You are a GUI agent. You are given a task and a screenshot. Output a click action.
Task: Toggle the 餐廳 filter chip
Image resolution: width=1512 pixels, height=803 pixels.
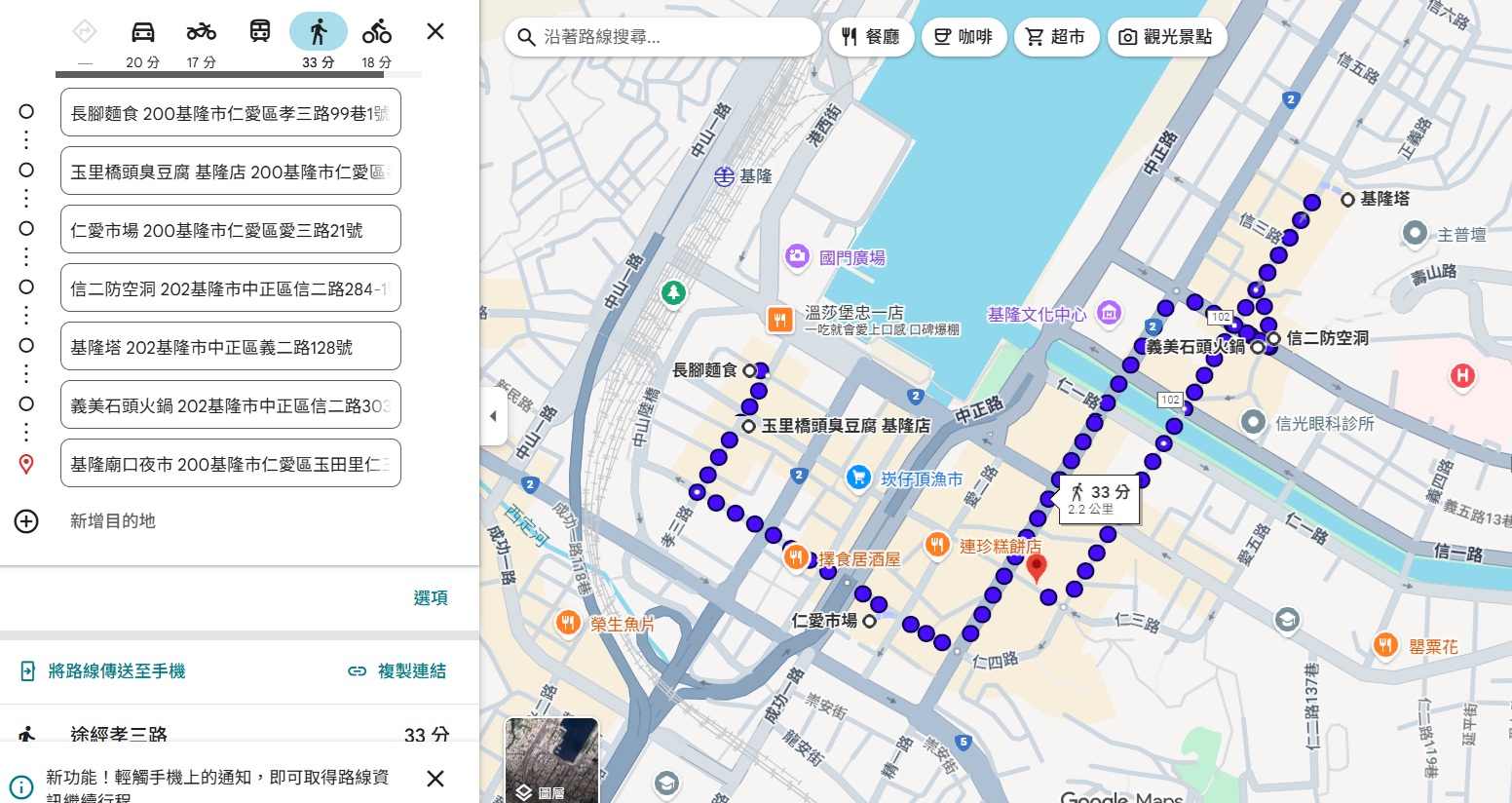tap(870, 37)
